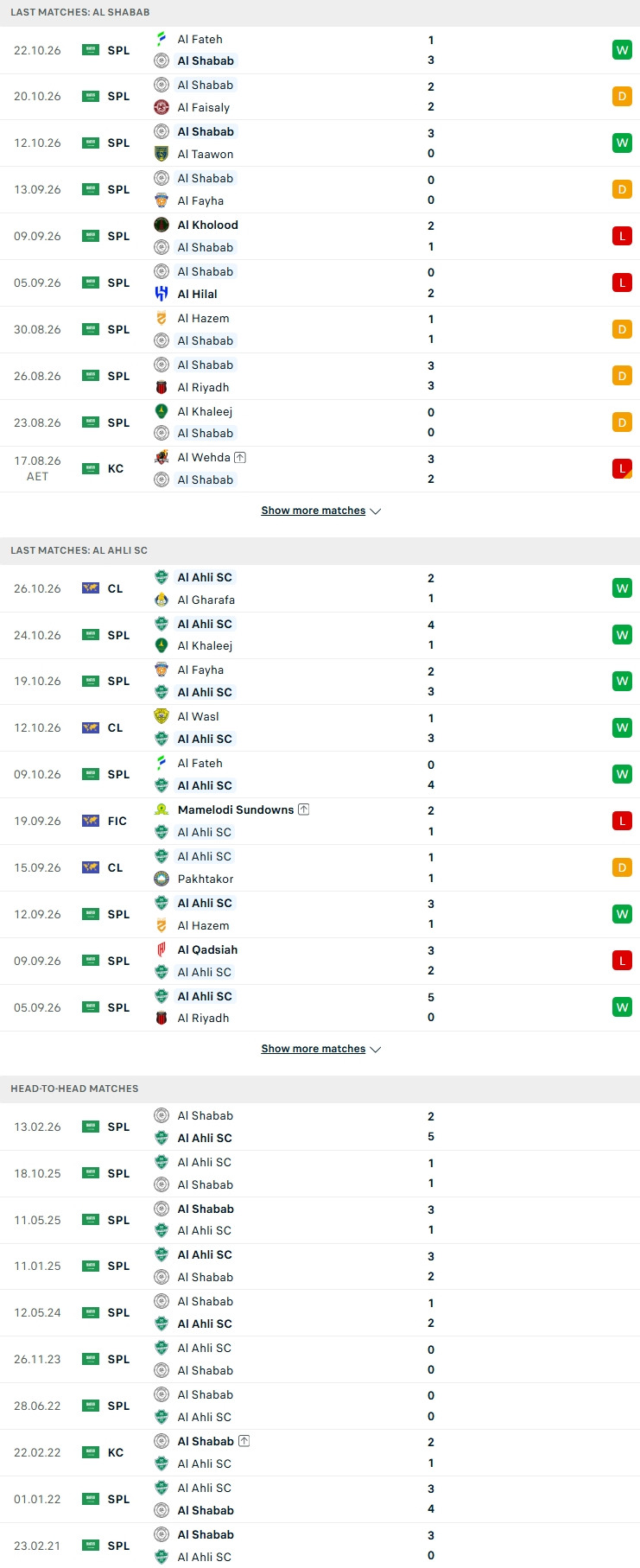Click Al Hilal club crest

click(162, 294)
